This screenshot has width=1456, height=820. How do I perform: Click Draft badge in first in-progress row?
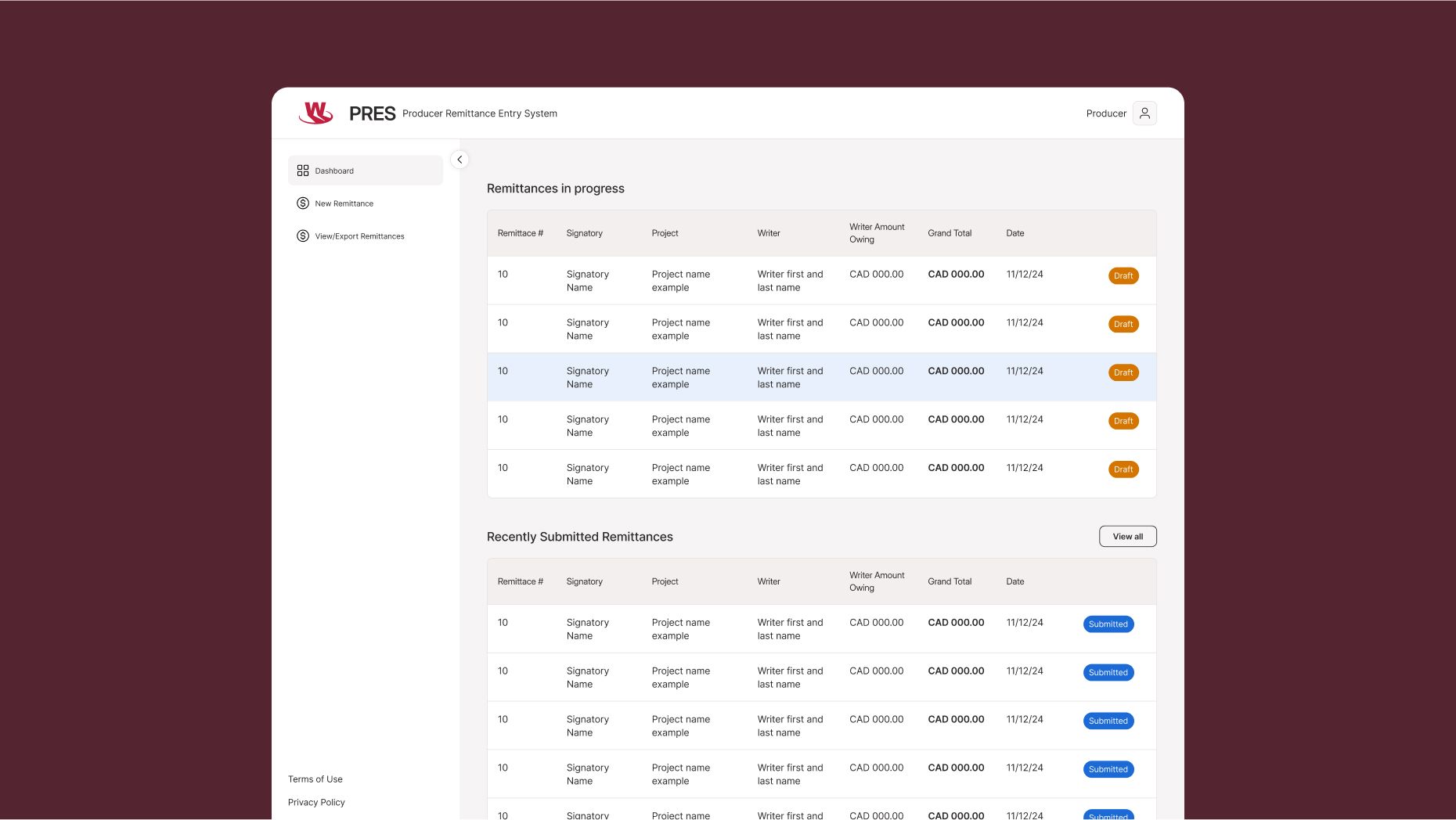click(x=1123, y=276)
